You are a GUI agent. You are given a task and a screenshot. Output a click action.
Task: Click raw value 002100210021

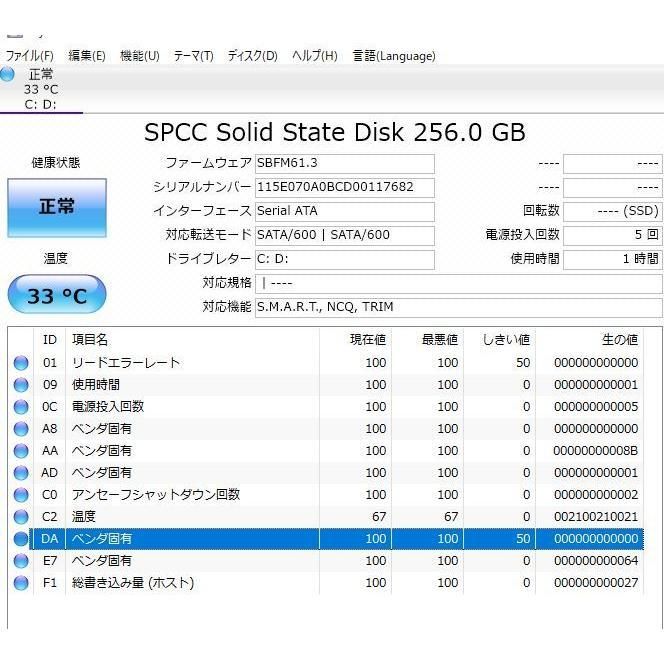click(596, 517)
